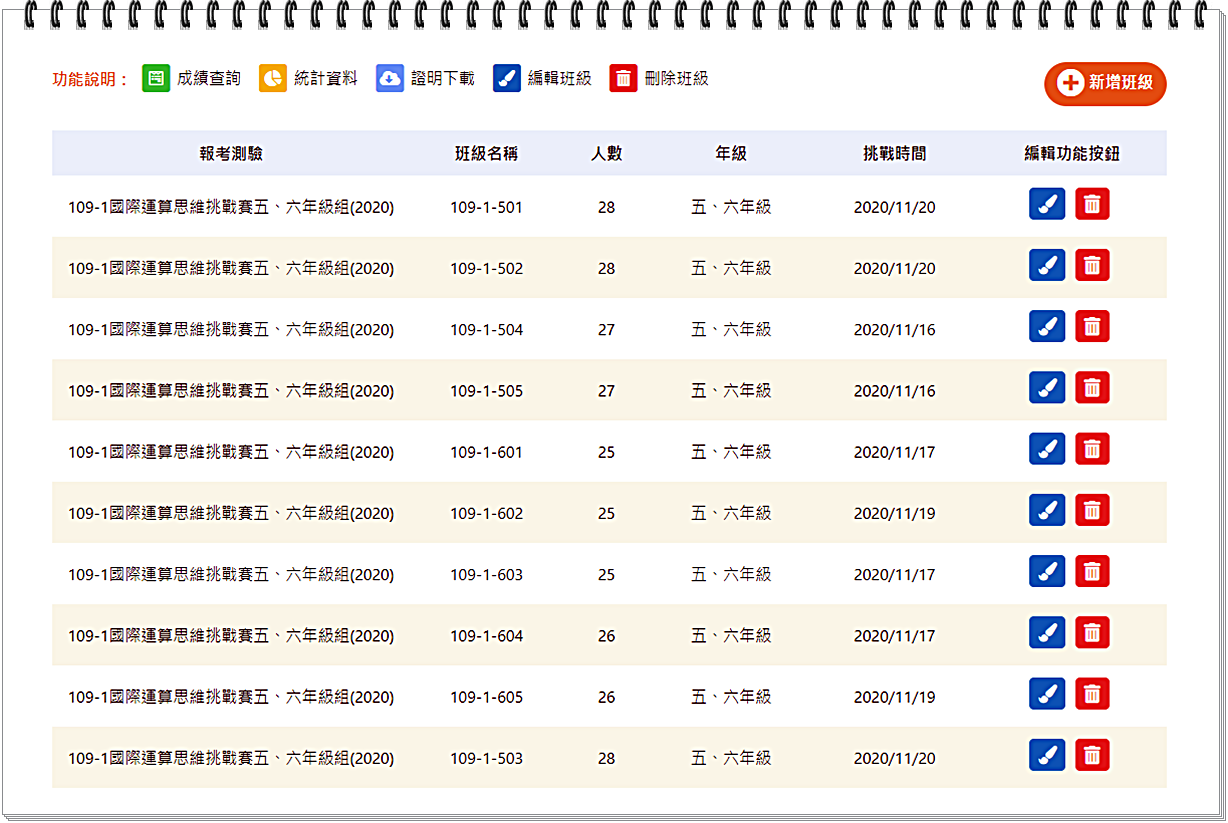The height and width of the screenshot is (823, 1228).
Task: Click the 年級 column header
Action: pyautogui.click(x=731, y=154)
